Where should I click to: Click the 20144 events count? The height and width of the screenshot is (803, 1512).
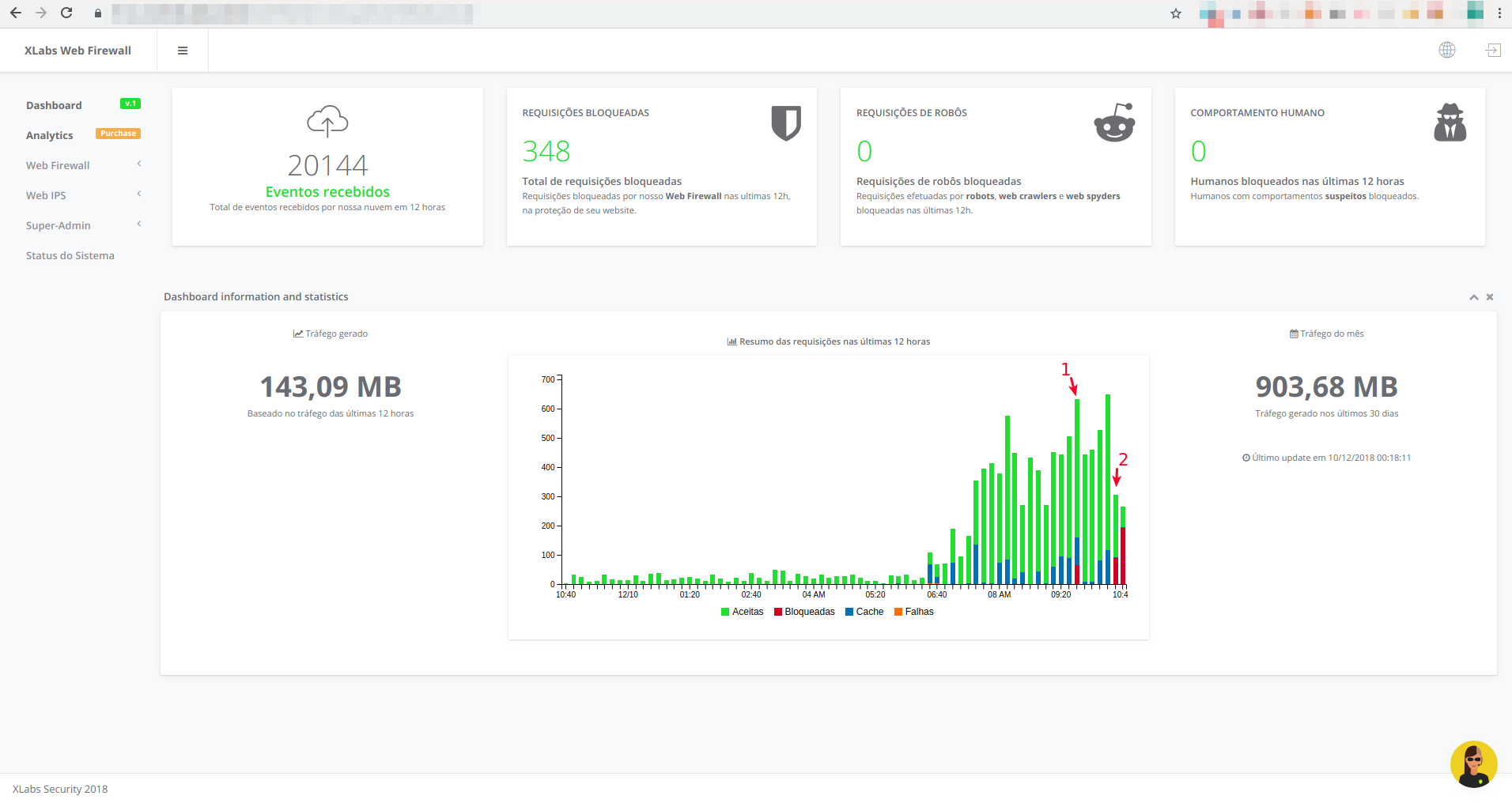tap(327, 165)
